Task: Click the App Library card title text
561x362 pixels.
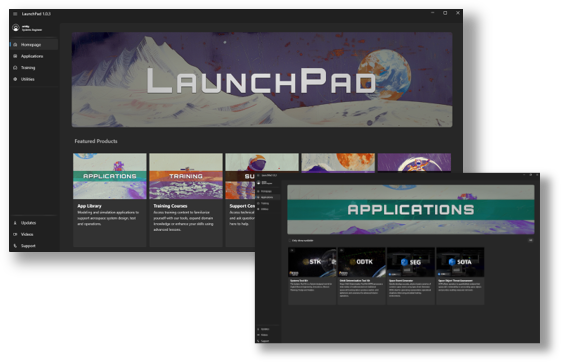Action: click(x=89, y=206)
